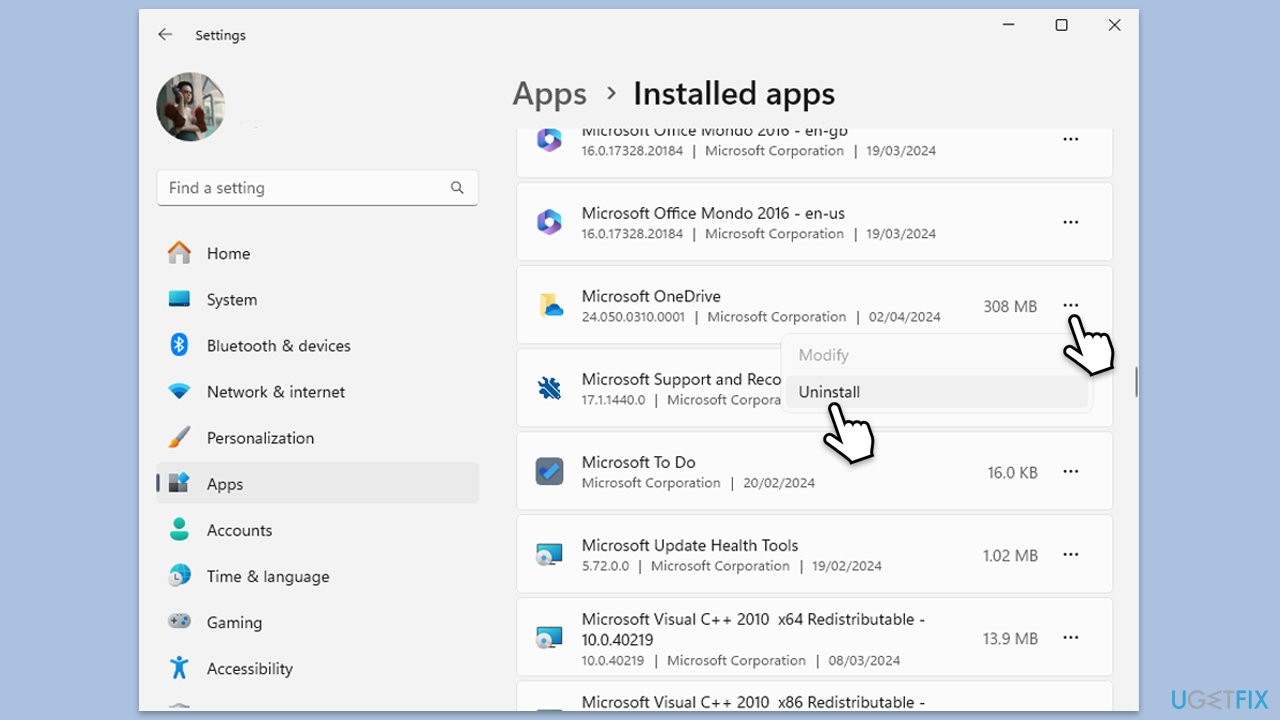Navigate back using the Apps breadcrumb
Viewport: 1280px width, 720px height.
click(549, 93)
